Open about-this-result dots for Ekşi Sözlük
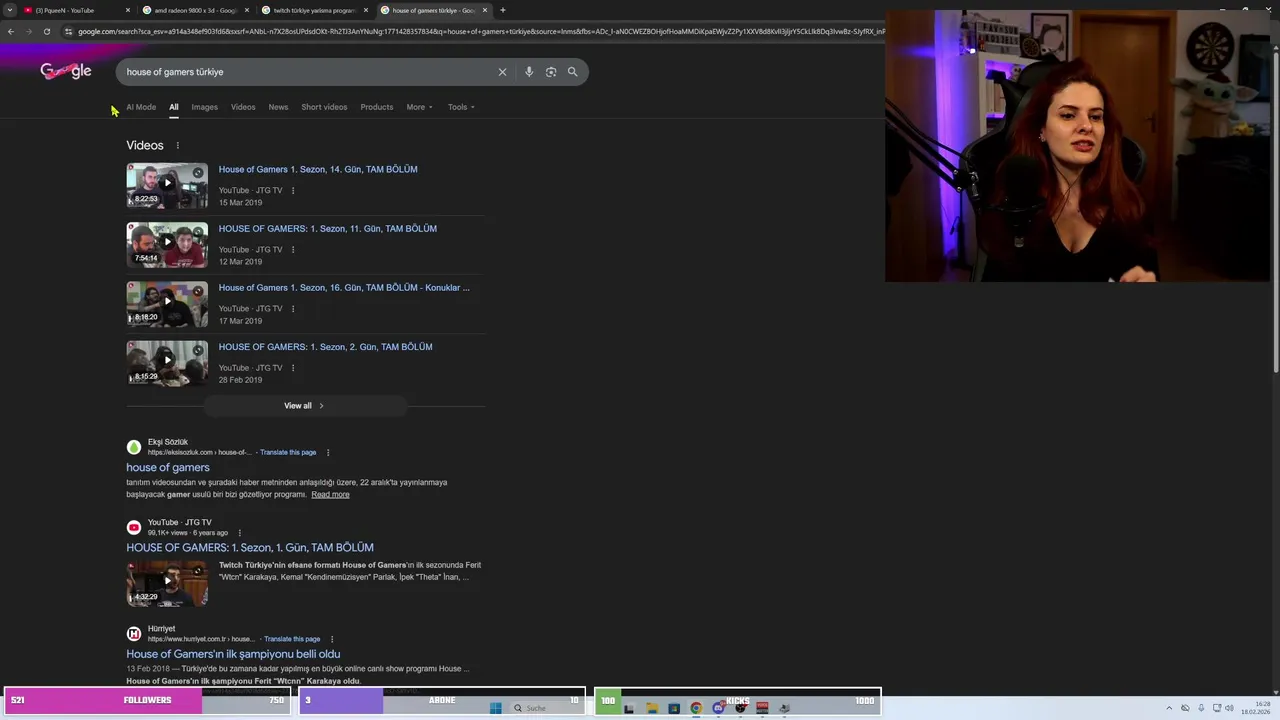The height and width of the screenshot is (720, 1280). 328,452
